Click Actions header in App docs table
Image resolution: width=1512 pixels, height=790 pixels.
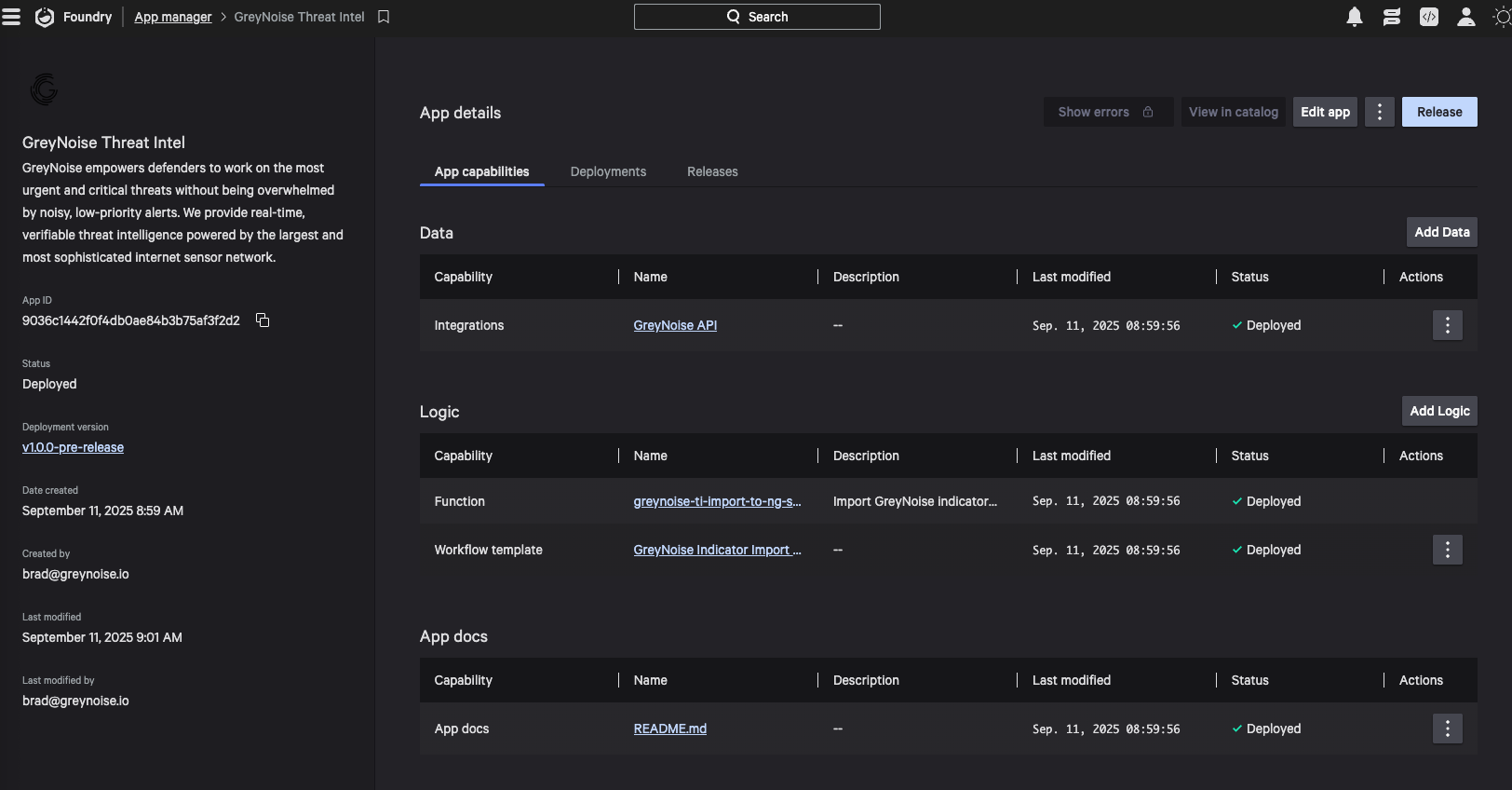click(1421, 680)
